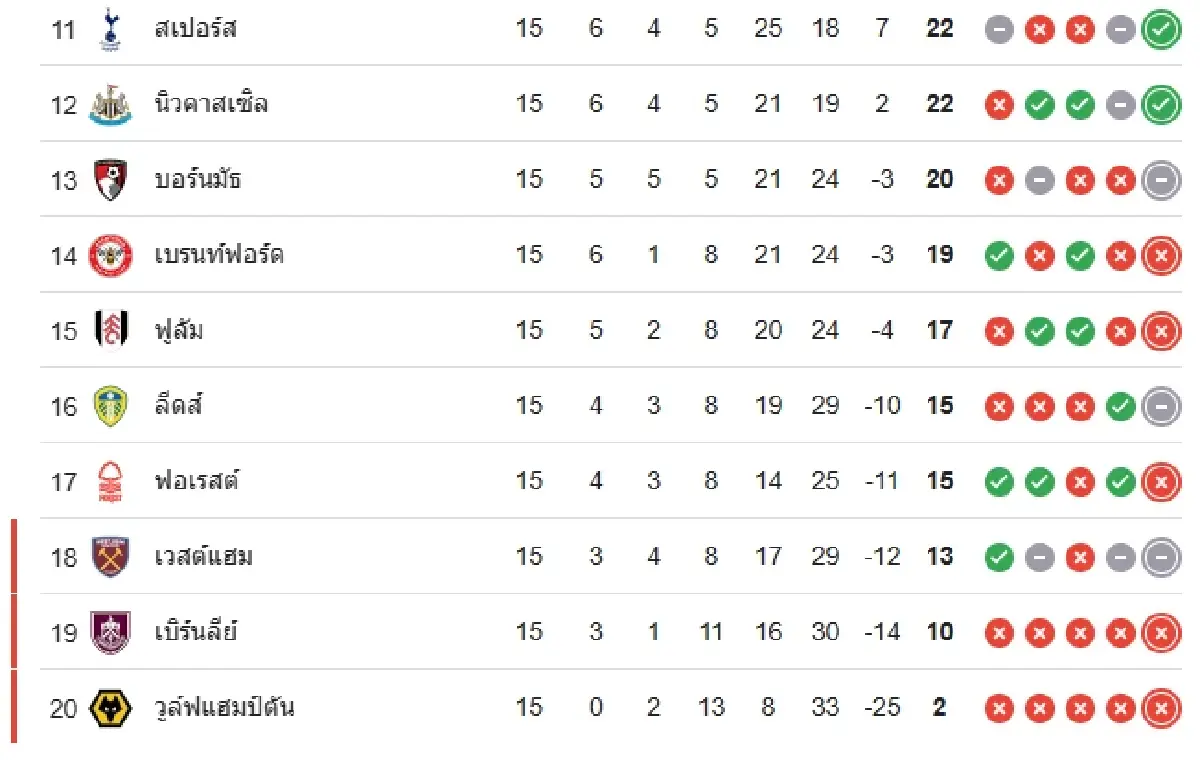Click the Tottenham Spurs crest icon
The width and height of the screenshot is (1200, 760).
point(110,29)
